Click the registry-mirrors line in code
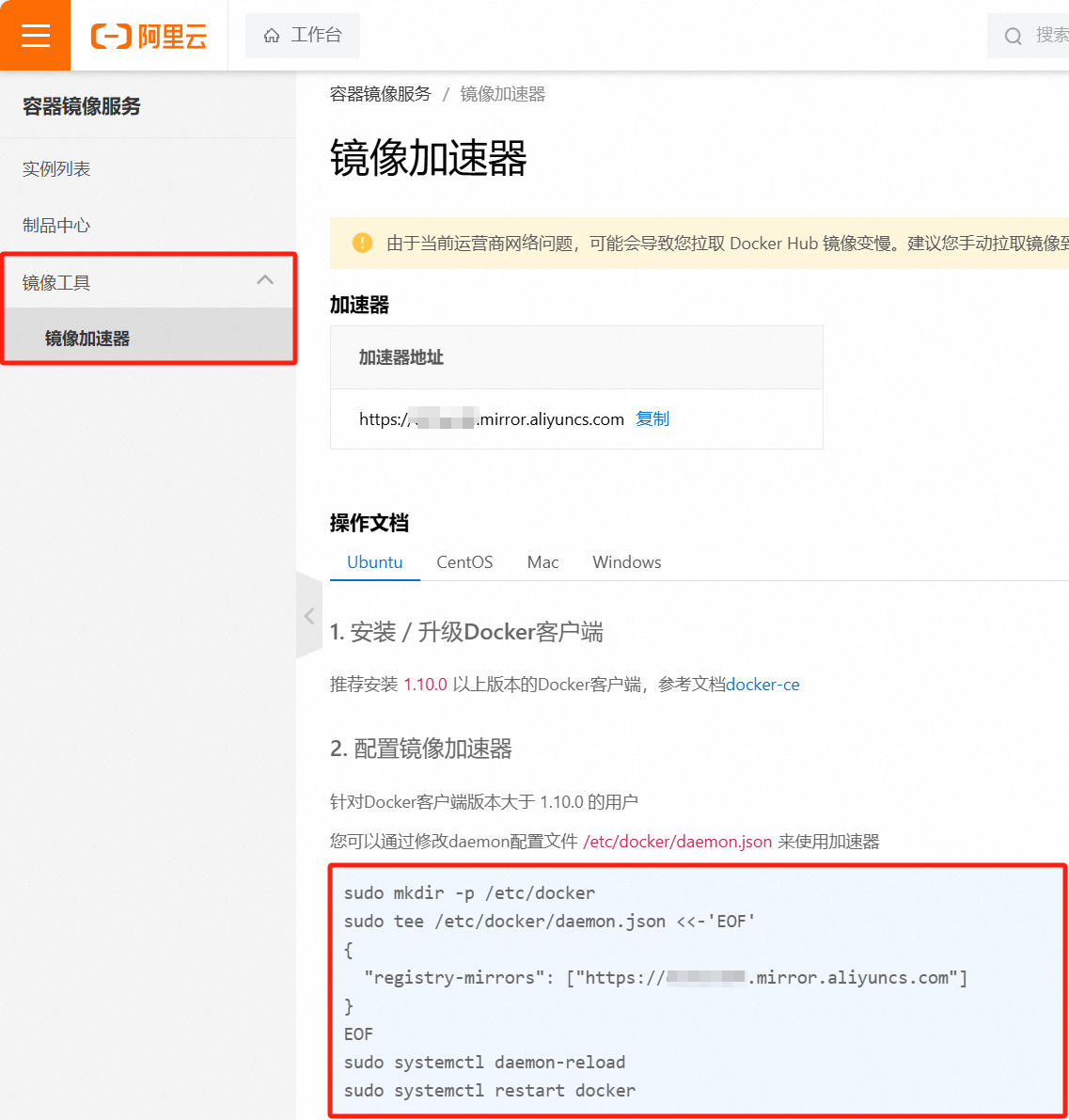 pyautogui.click(x=666, y=978)
